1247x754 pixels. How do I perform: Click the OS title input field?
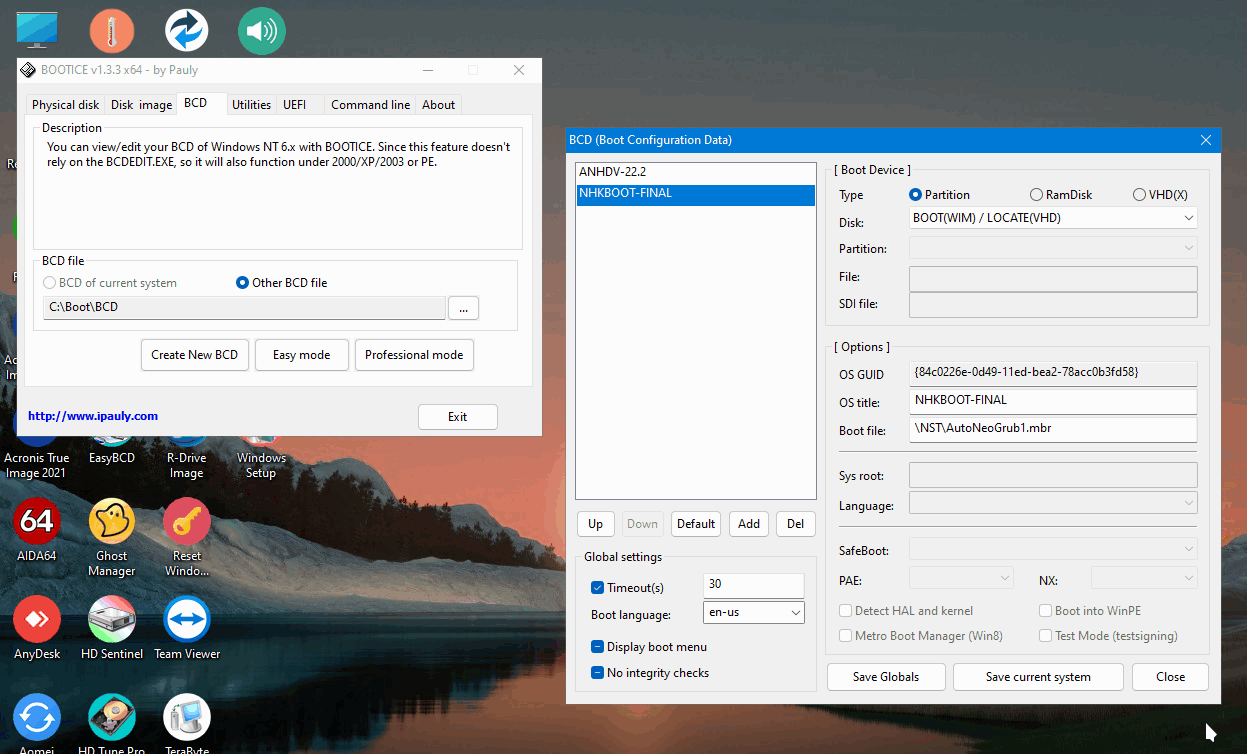1053,401
